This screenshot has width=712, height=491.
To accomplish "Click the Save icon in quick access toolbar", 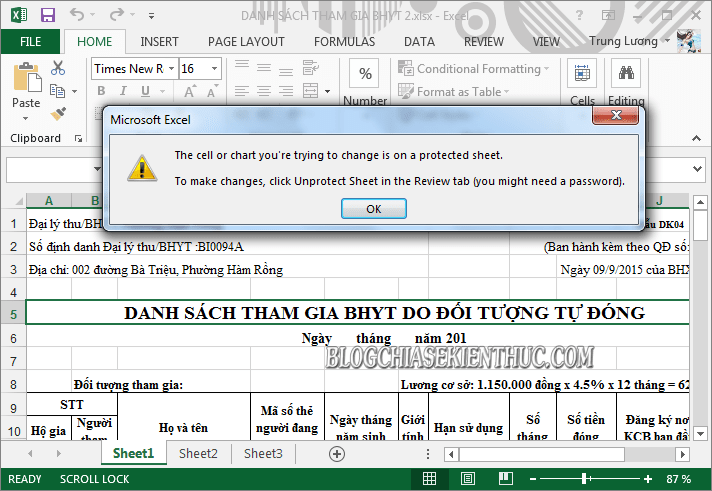I will [48, 15].
